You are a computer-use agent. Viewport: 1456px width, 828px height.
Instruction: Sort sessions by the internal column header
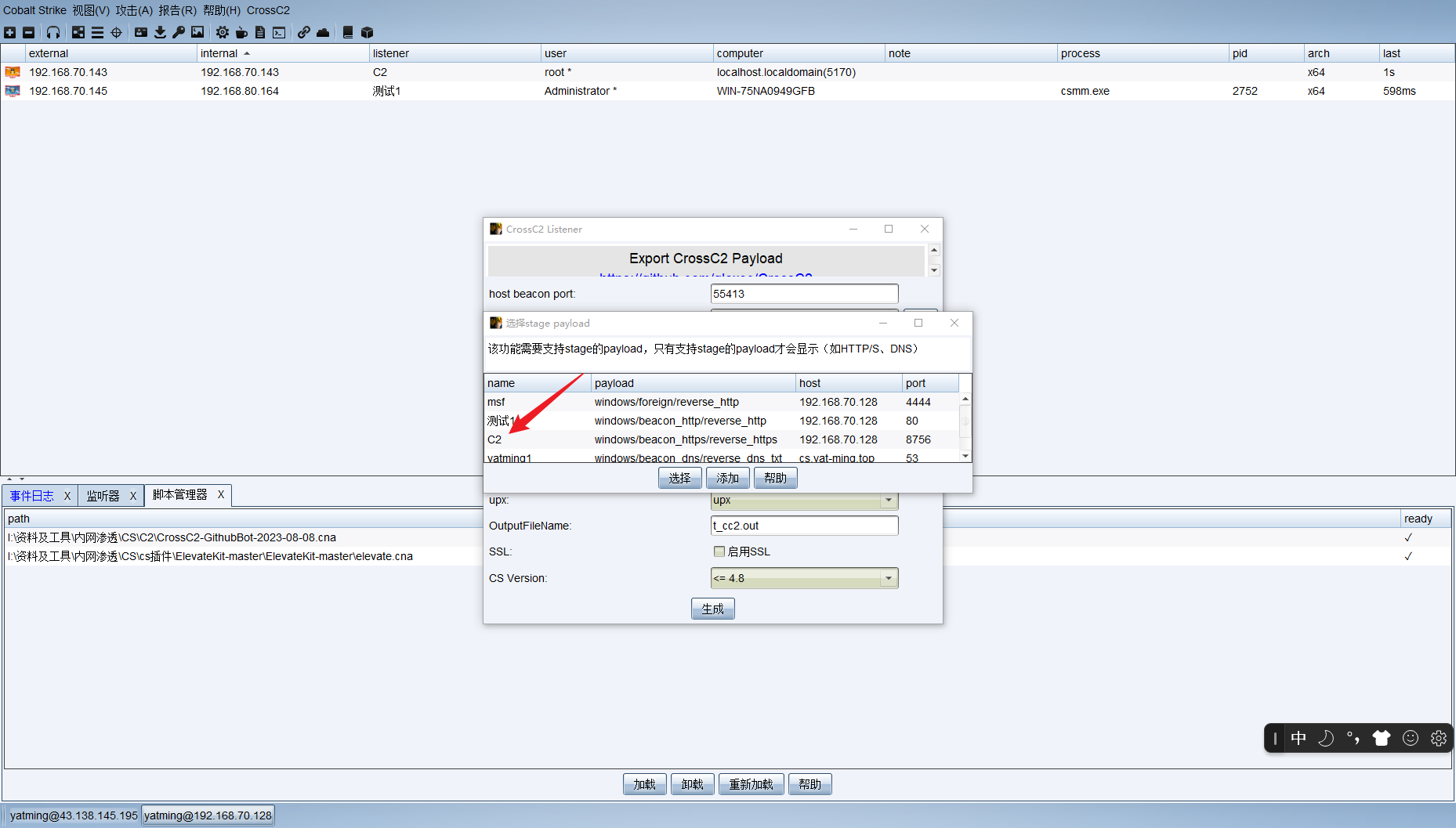pyautogui.click(x=283, y=53)
